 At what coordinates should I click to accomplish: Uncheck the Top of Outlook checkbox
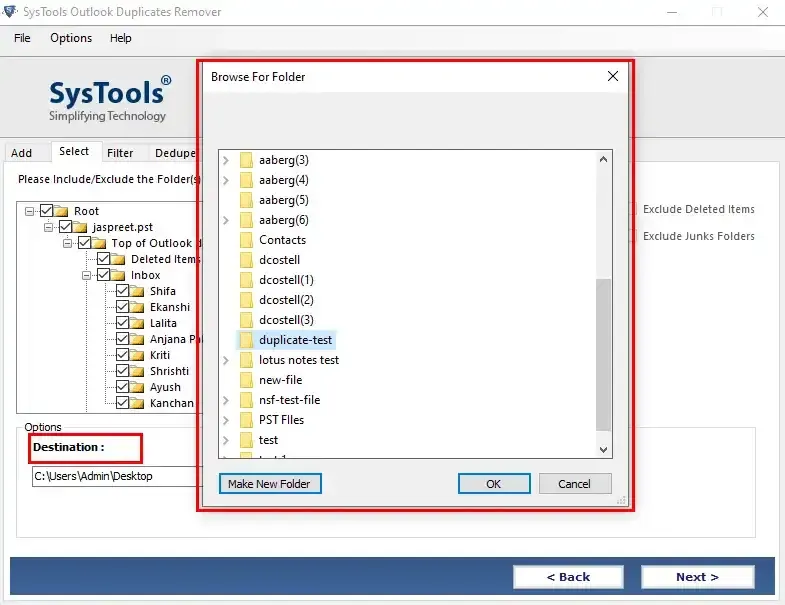tap(85, 243)
